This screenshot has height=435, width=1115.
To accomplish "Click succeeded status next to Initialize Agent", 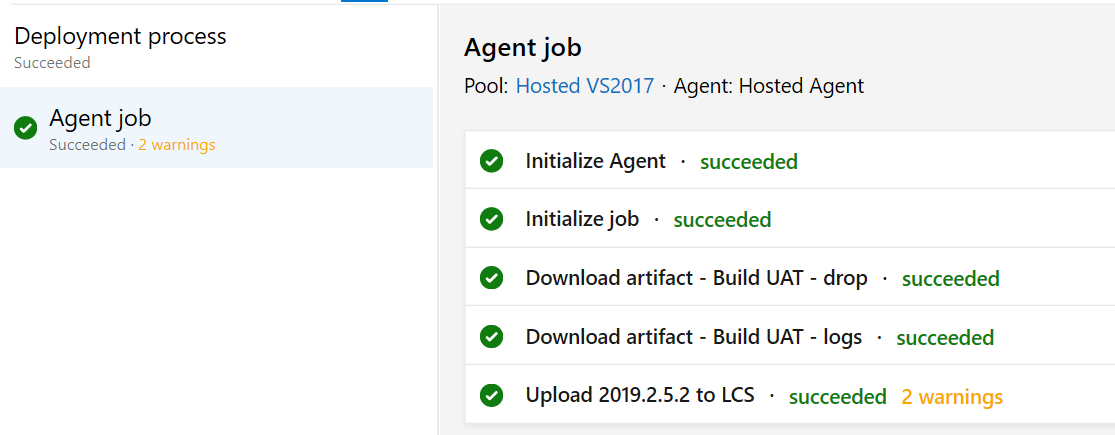I will pos(749,162).
